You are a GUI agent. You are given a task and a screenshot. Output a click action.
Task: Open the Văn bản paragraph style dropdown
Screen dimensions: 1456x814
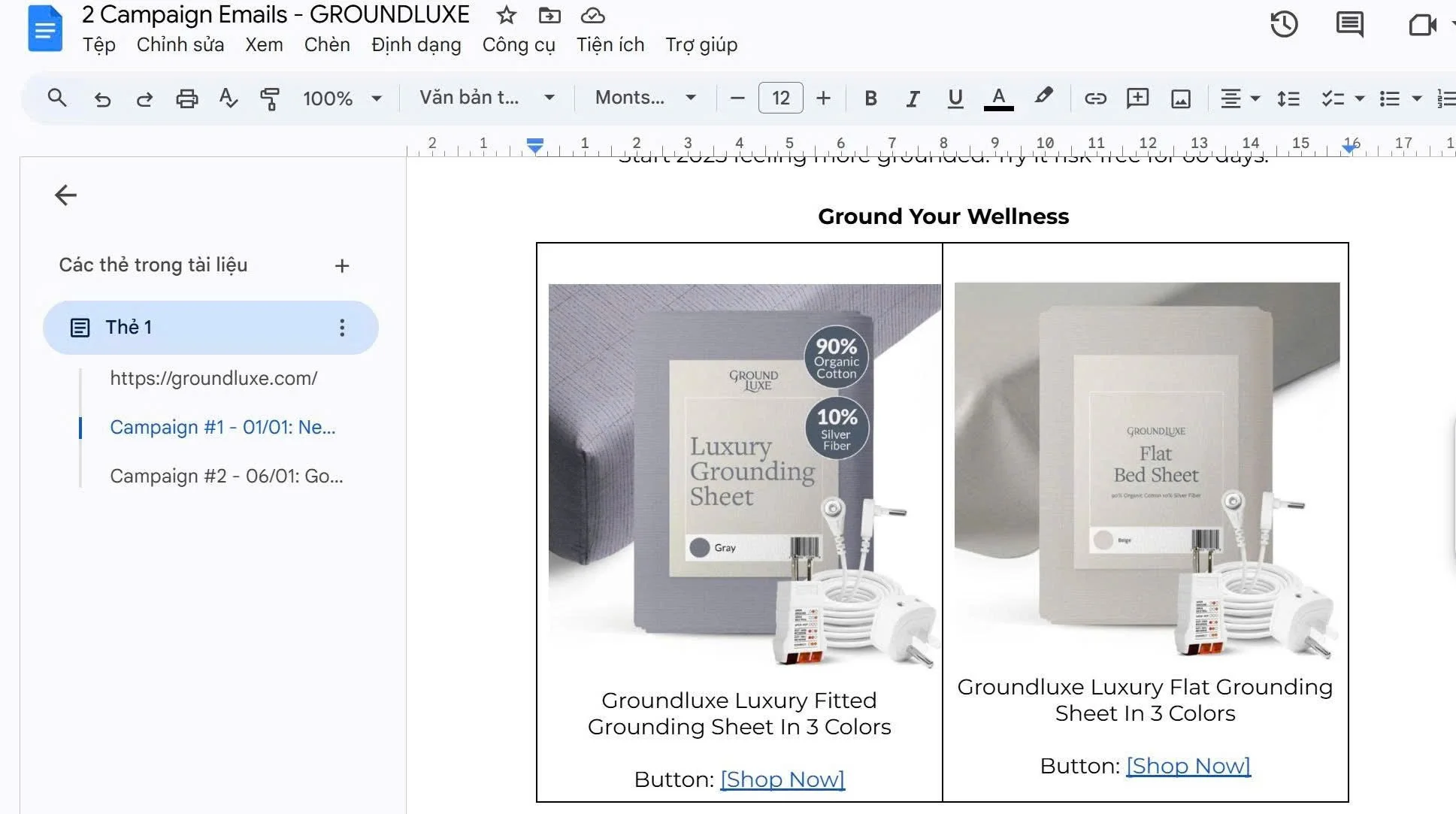point(486,98)
